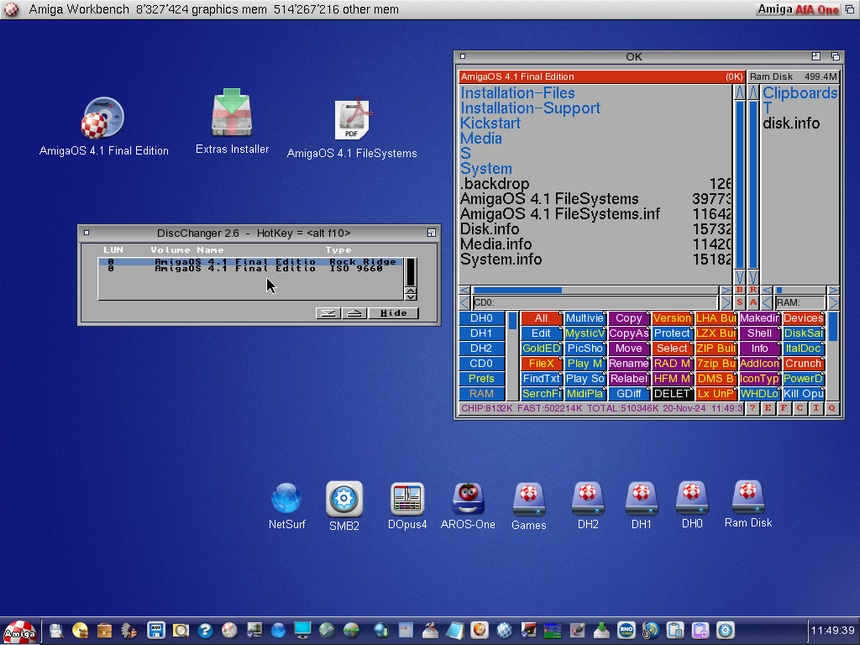Viewport: 860px width, 645px height.
Task: Click the All select button in DOpus
Action: pos(541,318)
